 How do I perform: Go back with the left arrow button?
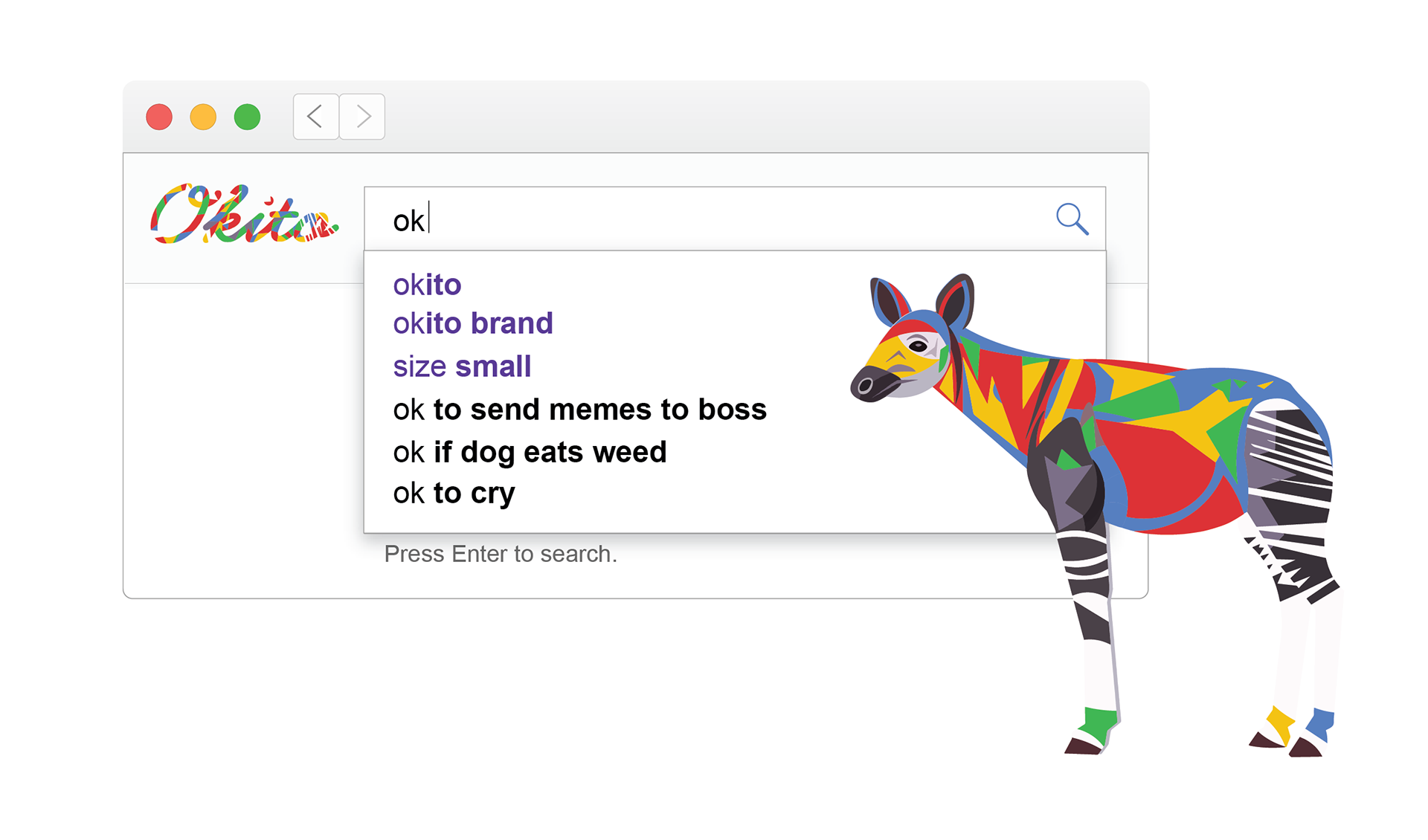click(316, 117)
